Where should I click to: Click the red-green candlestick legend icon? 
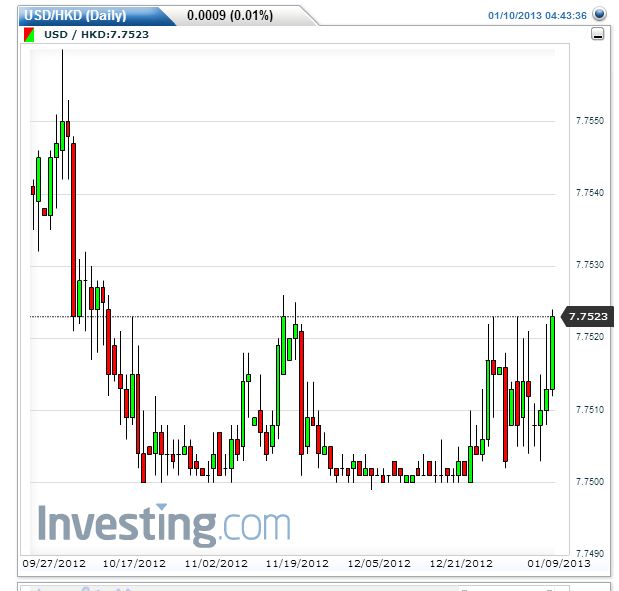tap(29, 35)
